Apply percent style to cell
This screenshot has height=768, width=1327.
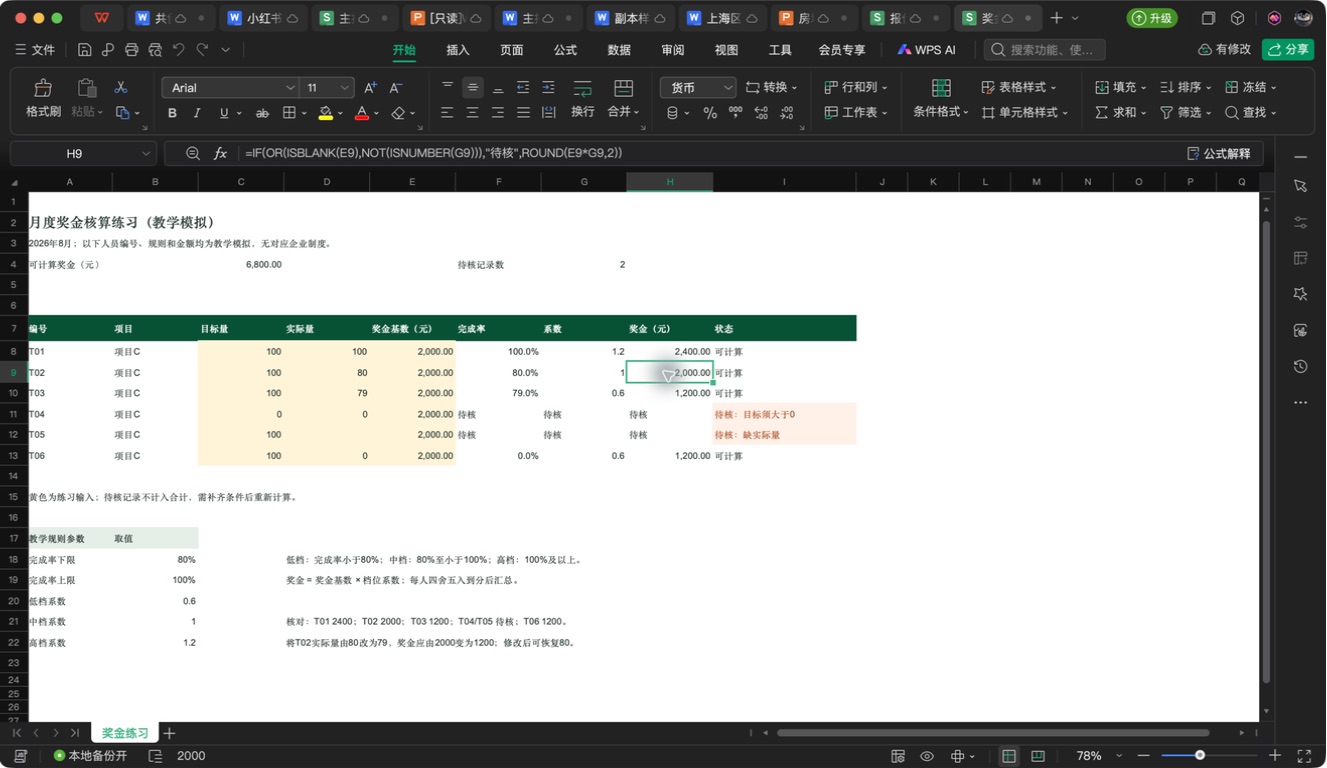click(x=710, y=113)
